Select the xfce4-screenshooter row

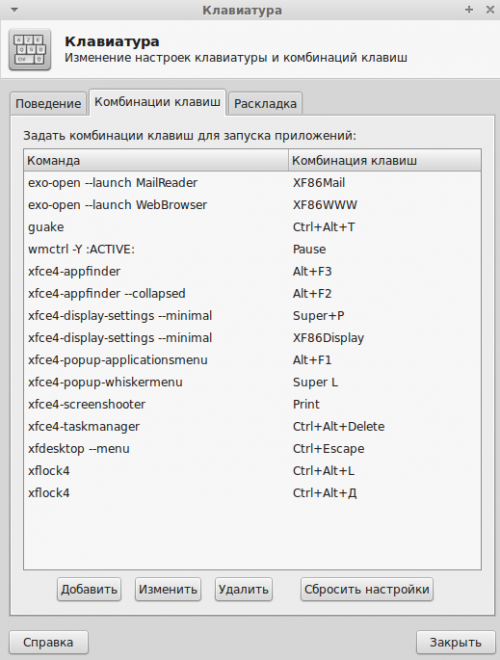tap(252, 405)
